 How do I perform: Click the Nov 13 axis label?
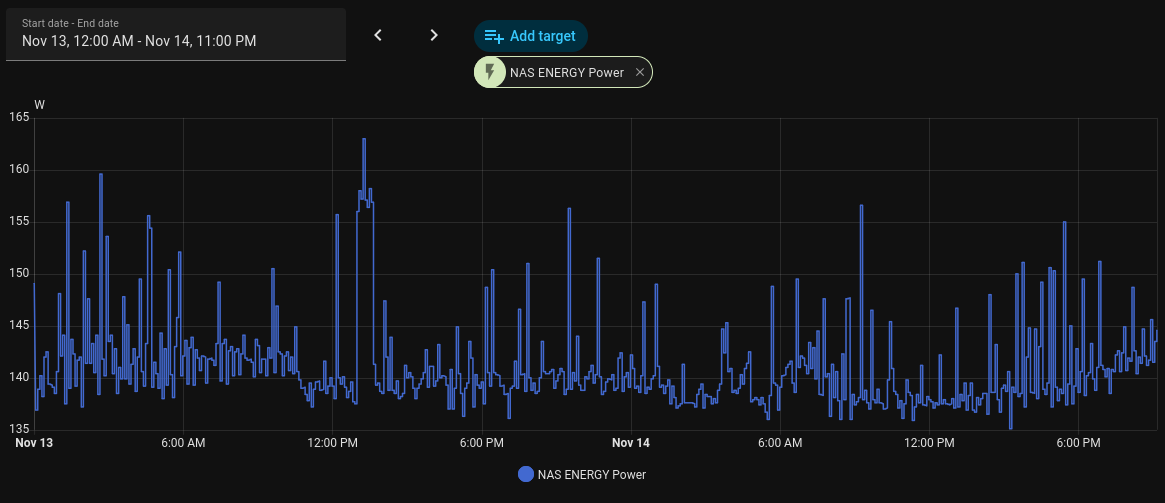click(34, 443)
